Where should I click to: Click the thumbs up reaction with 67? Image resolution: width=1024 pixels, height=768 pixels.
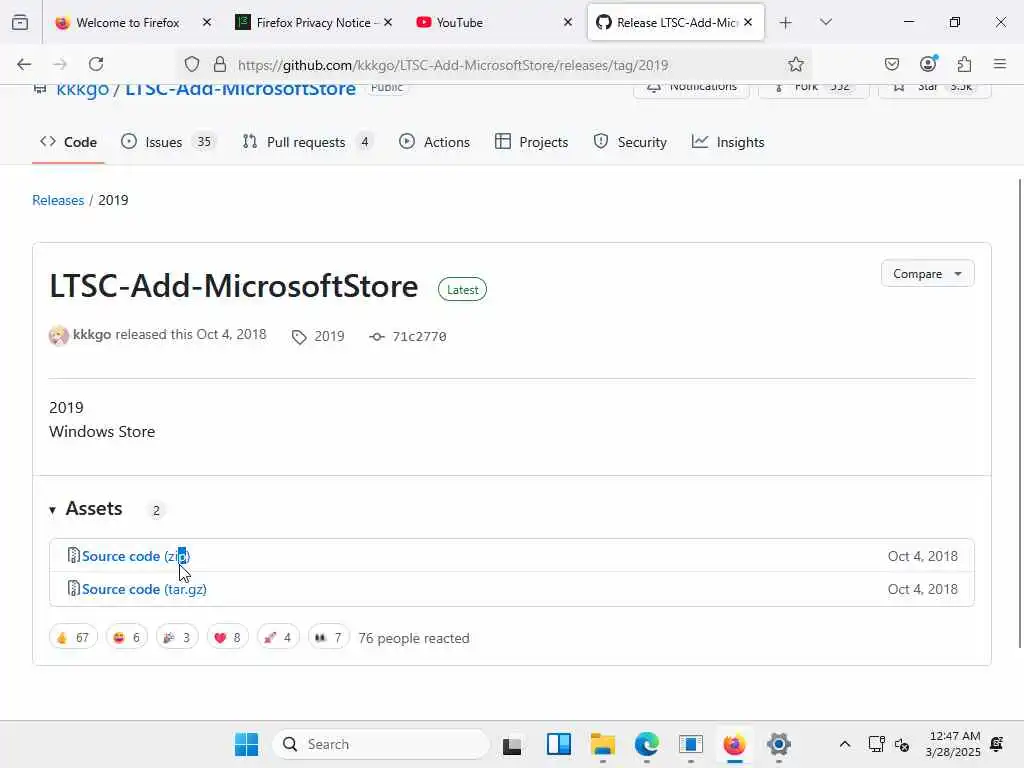[x=73, y=637]
